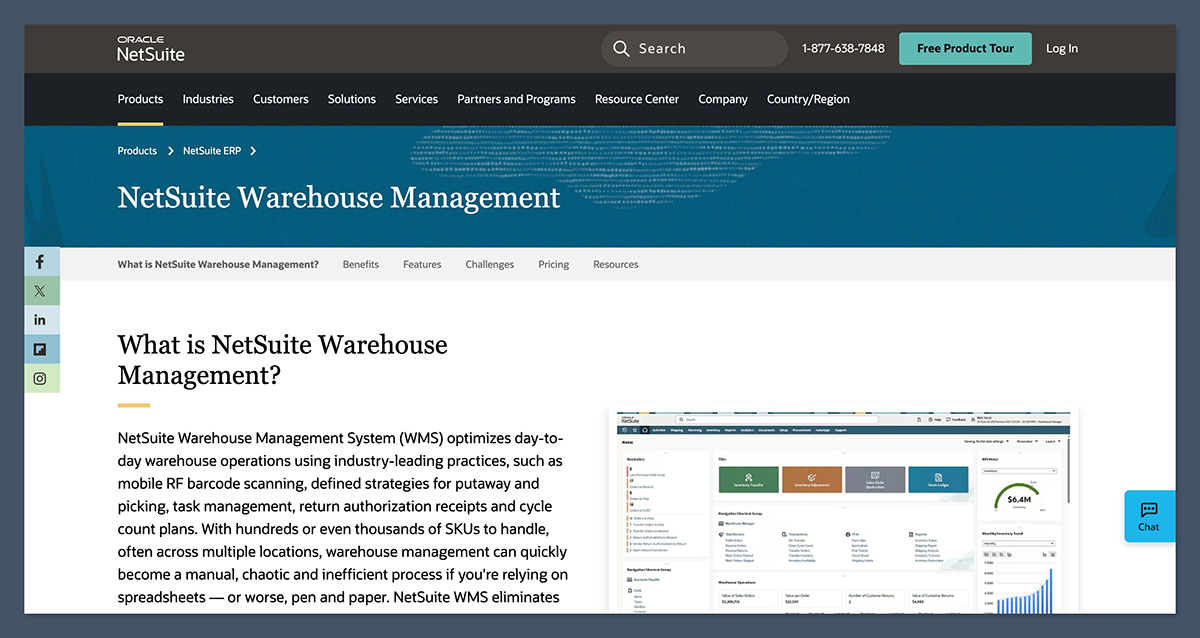This screenshot has height=638, width=1200.
Task: Go to NetSuite ERP breadcrumb link
Action: (212, 151)
